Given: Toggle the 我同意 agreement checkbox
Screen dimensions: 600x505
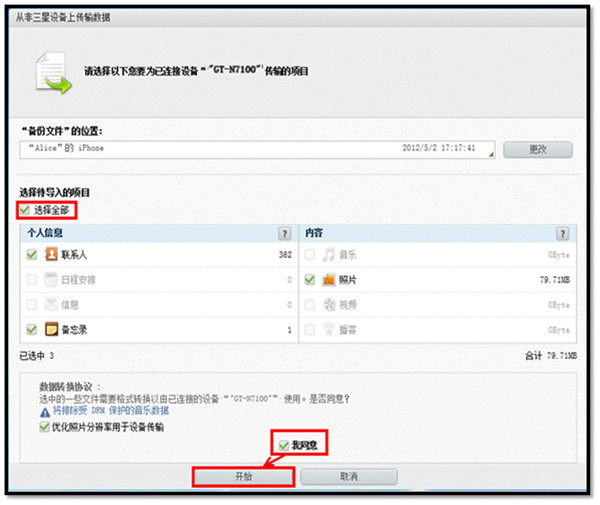Looking at the screenshot, I should pos(284,445).
